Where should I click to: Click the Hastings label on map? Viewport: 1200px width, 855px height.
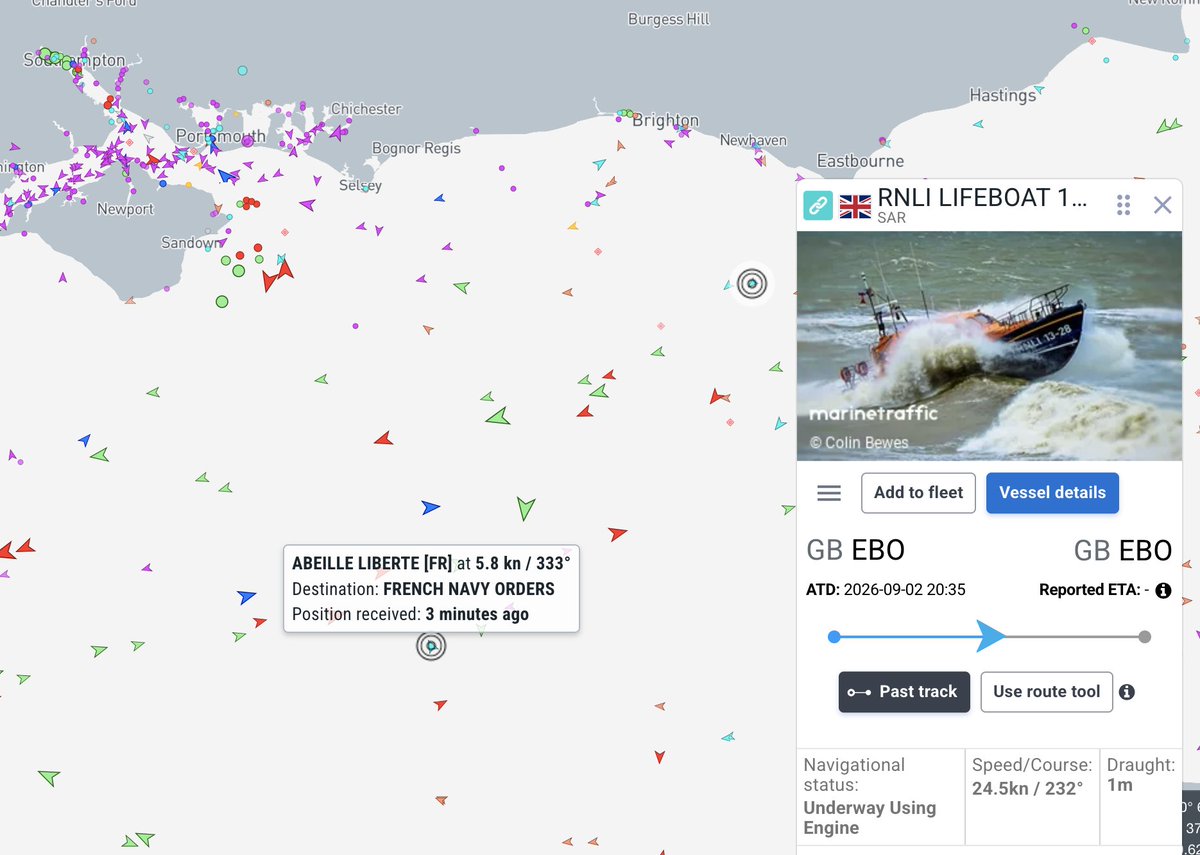[x=1003, y=95]
